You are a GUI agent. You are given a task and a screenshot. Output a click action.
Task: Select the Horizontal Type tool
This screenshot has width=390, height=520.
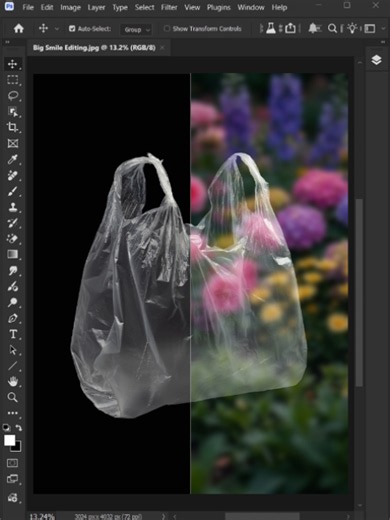tap(13, 334)
